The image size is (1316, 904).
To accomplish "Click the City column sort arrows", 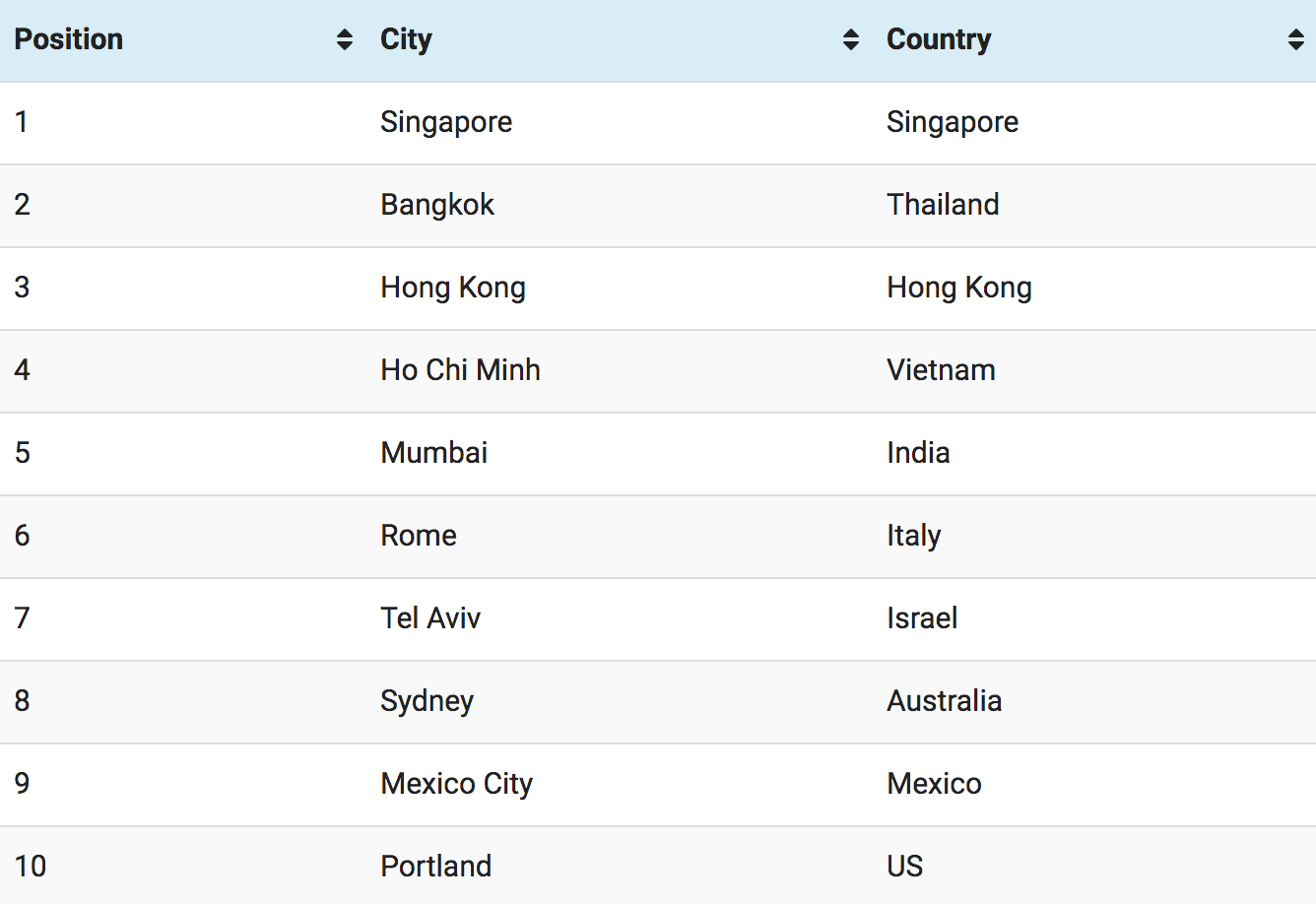I will point(851,39).
